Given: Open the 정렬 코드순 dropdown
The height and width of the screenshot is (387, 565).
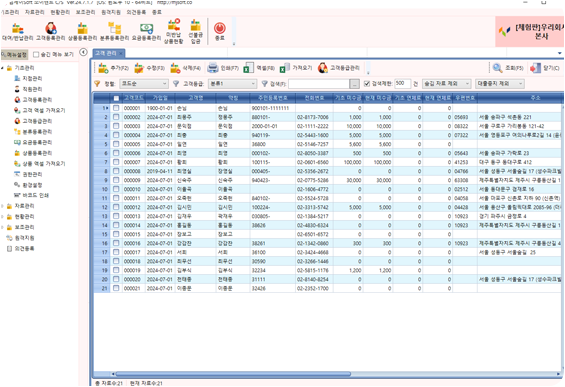Looking at the screenshot, I should click(x=144, y=84).
